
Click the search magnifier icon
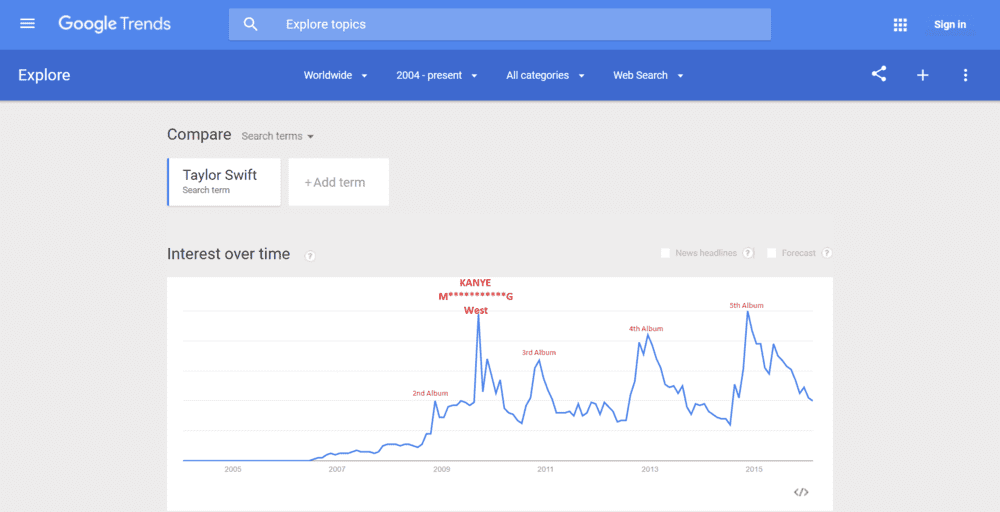251,24
